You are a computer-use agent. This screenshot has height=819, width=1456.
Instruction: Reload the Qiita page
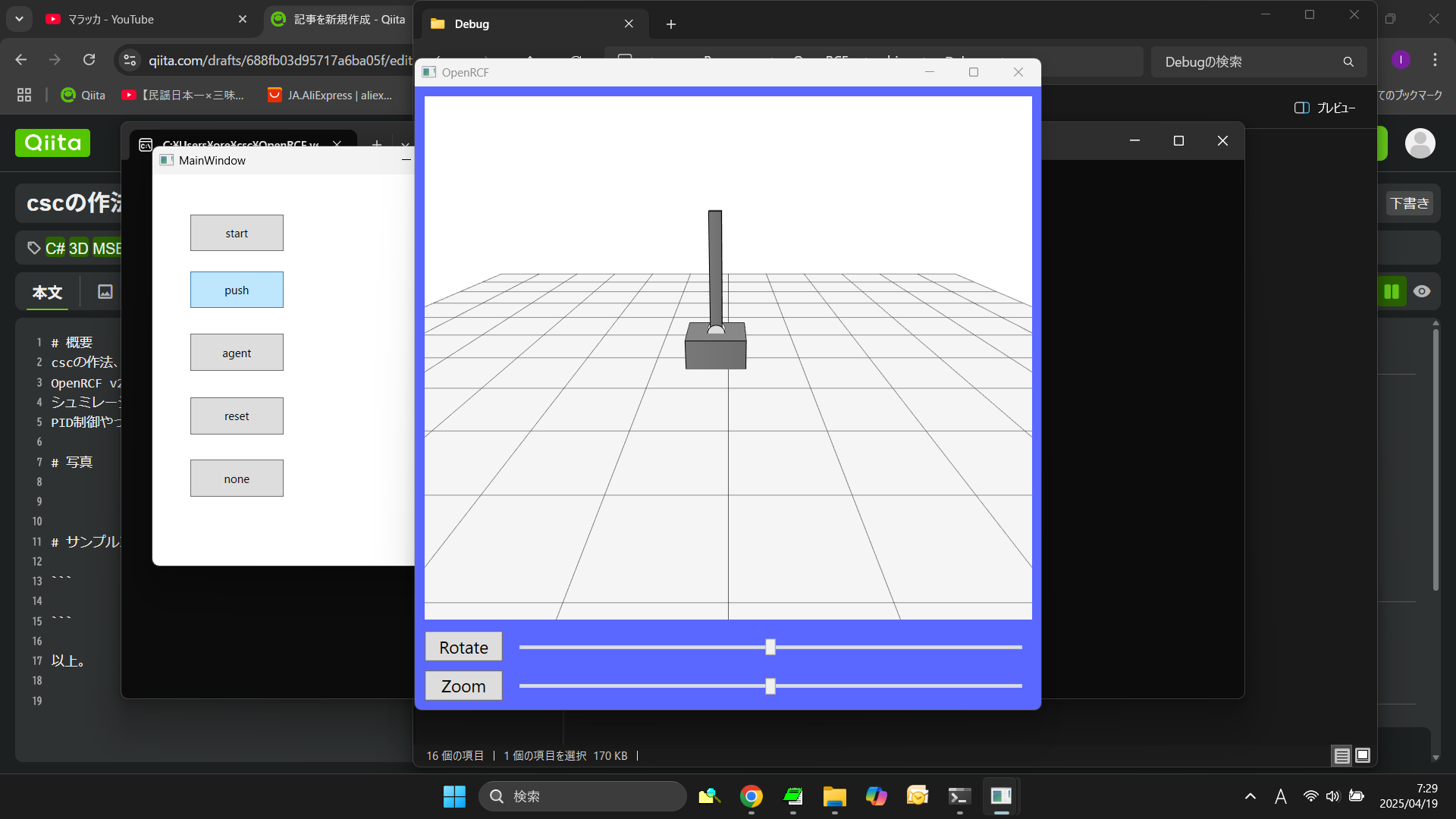click(89, 60)
